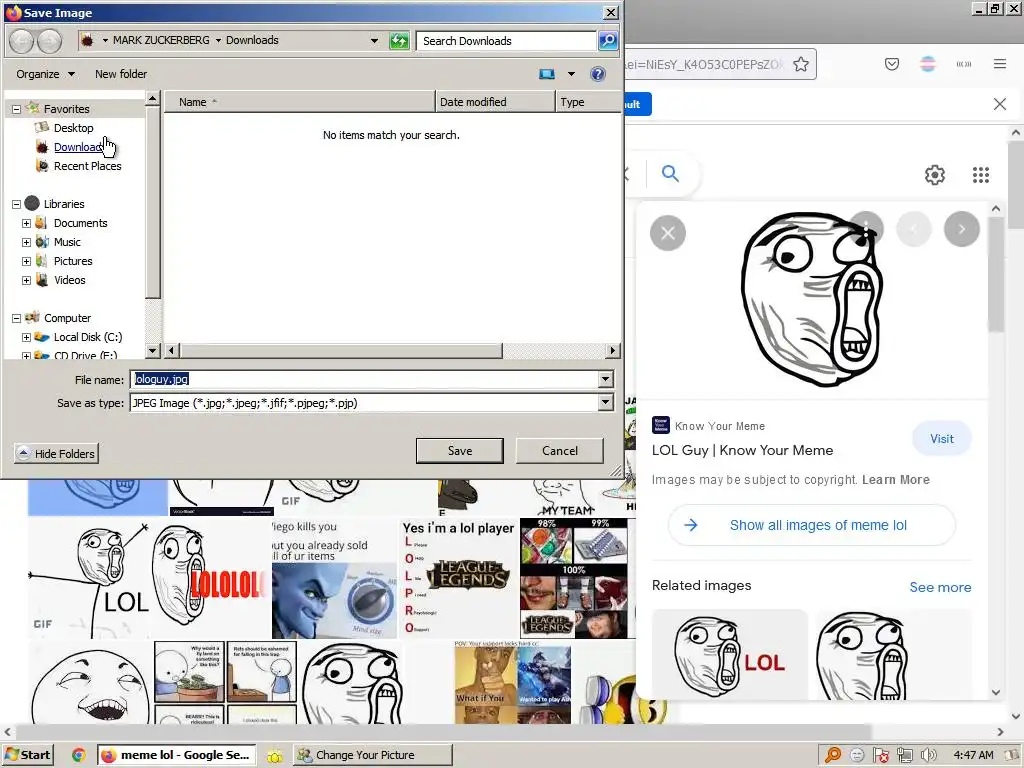Collapse the Libraries tree group

point(16,204)
